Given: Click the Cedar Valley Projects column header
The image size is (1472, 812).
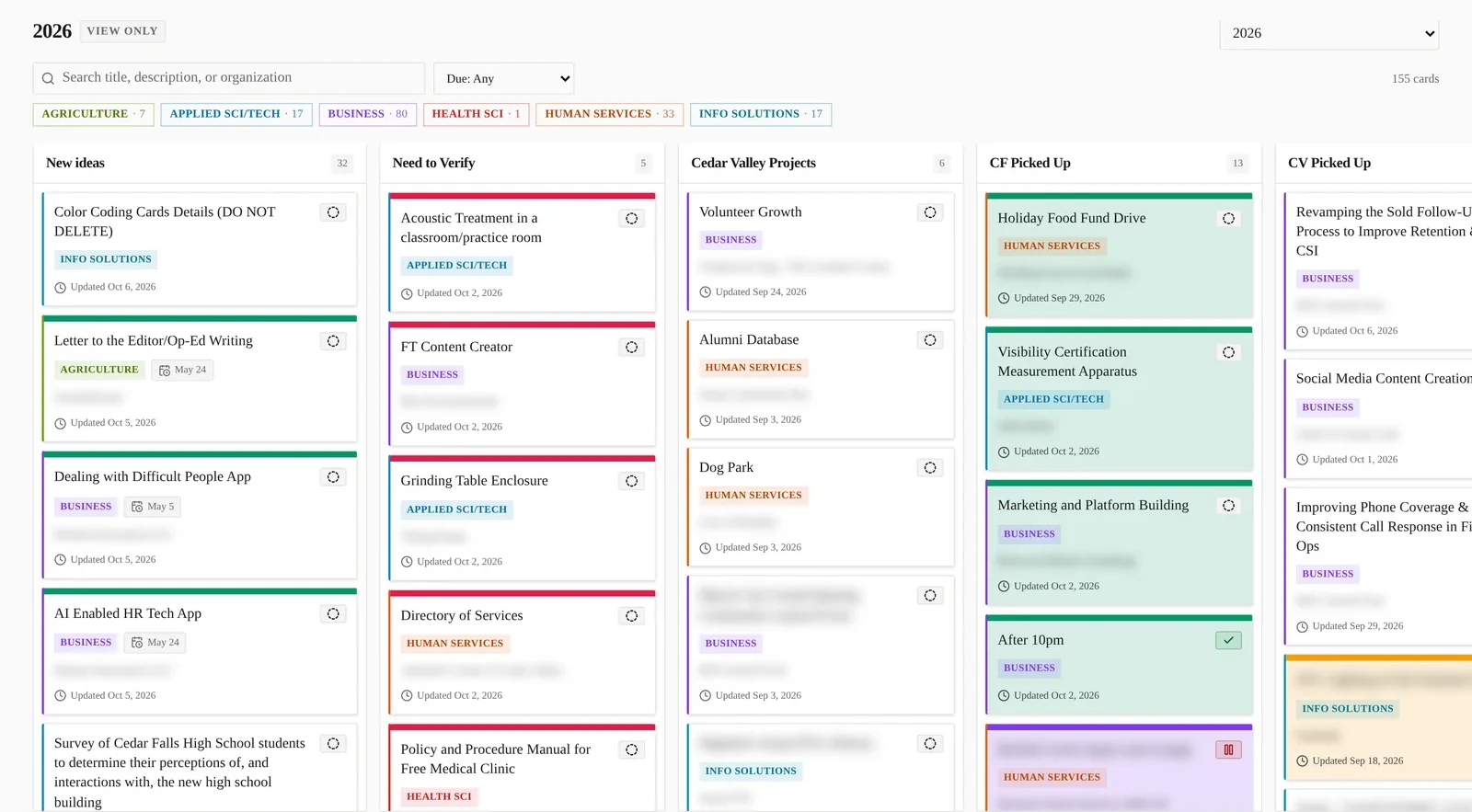Looking at the screenshot, I should click(x=753, y=164).
